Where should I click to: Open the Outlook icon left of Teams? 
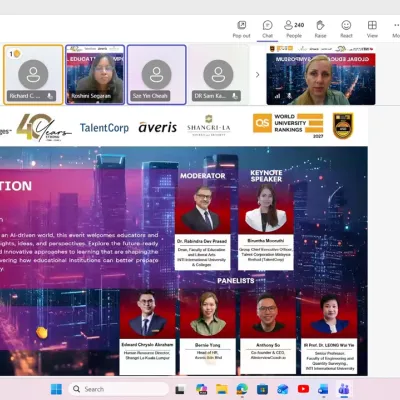323,389
